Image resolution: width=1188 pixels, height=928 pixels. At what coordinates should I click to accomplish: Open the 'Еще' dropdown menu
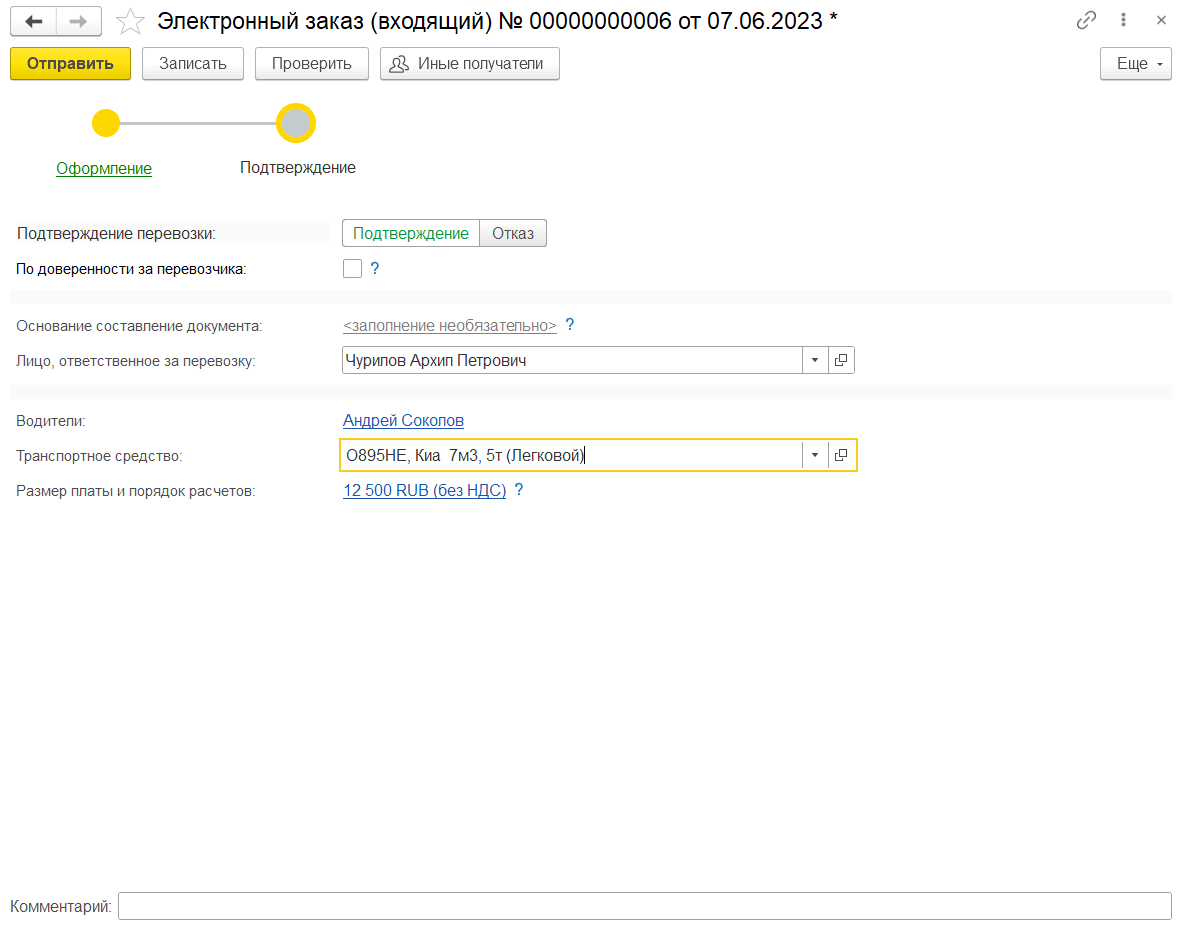pos(1135,64)
